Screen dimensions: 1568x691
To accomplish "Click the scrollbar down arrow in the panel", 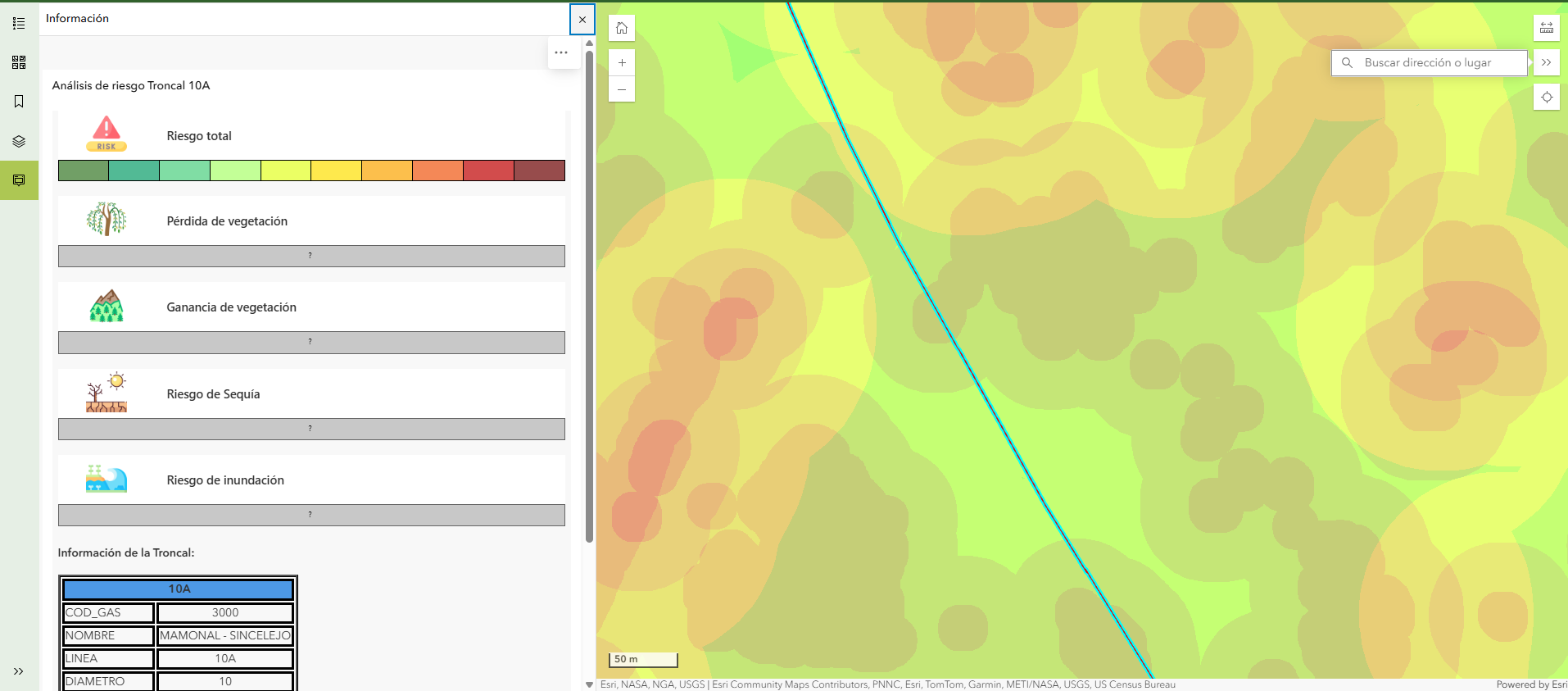I will pyautogui.click(x=589, y=684).
